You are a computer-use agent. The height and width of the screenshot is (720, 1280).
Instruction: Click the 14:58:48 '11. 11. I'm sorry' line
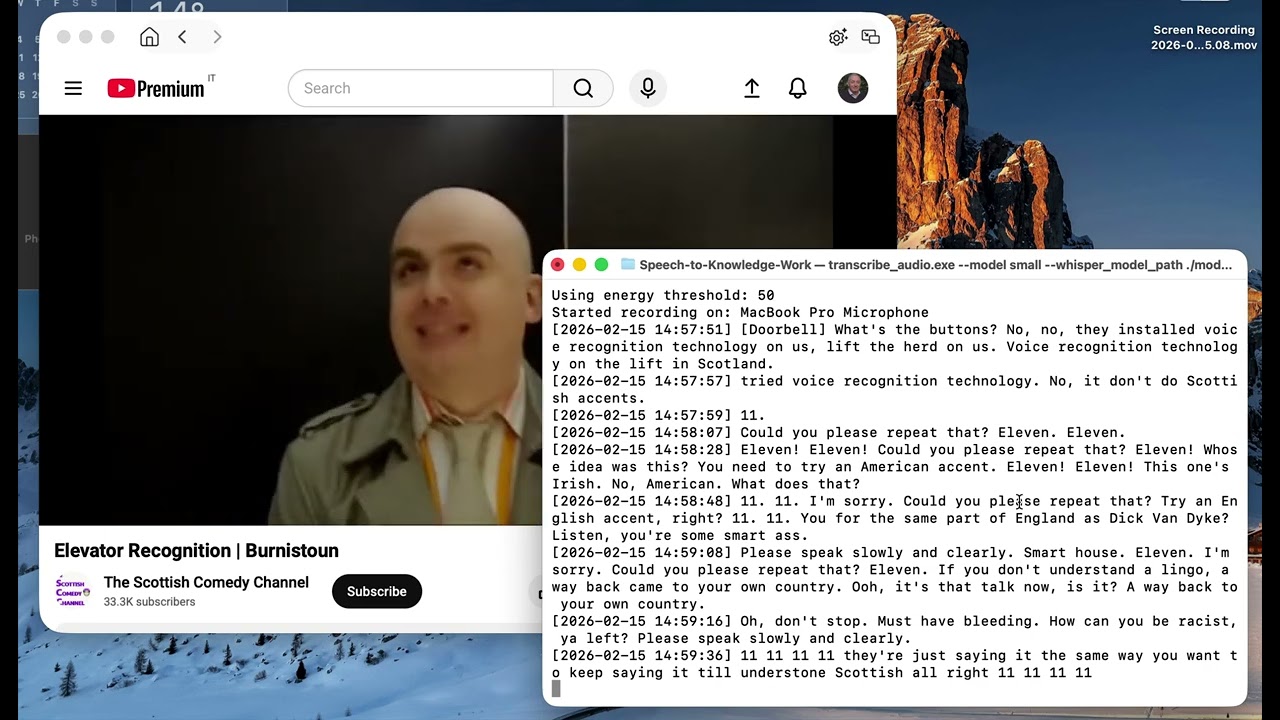895,518
